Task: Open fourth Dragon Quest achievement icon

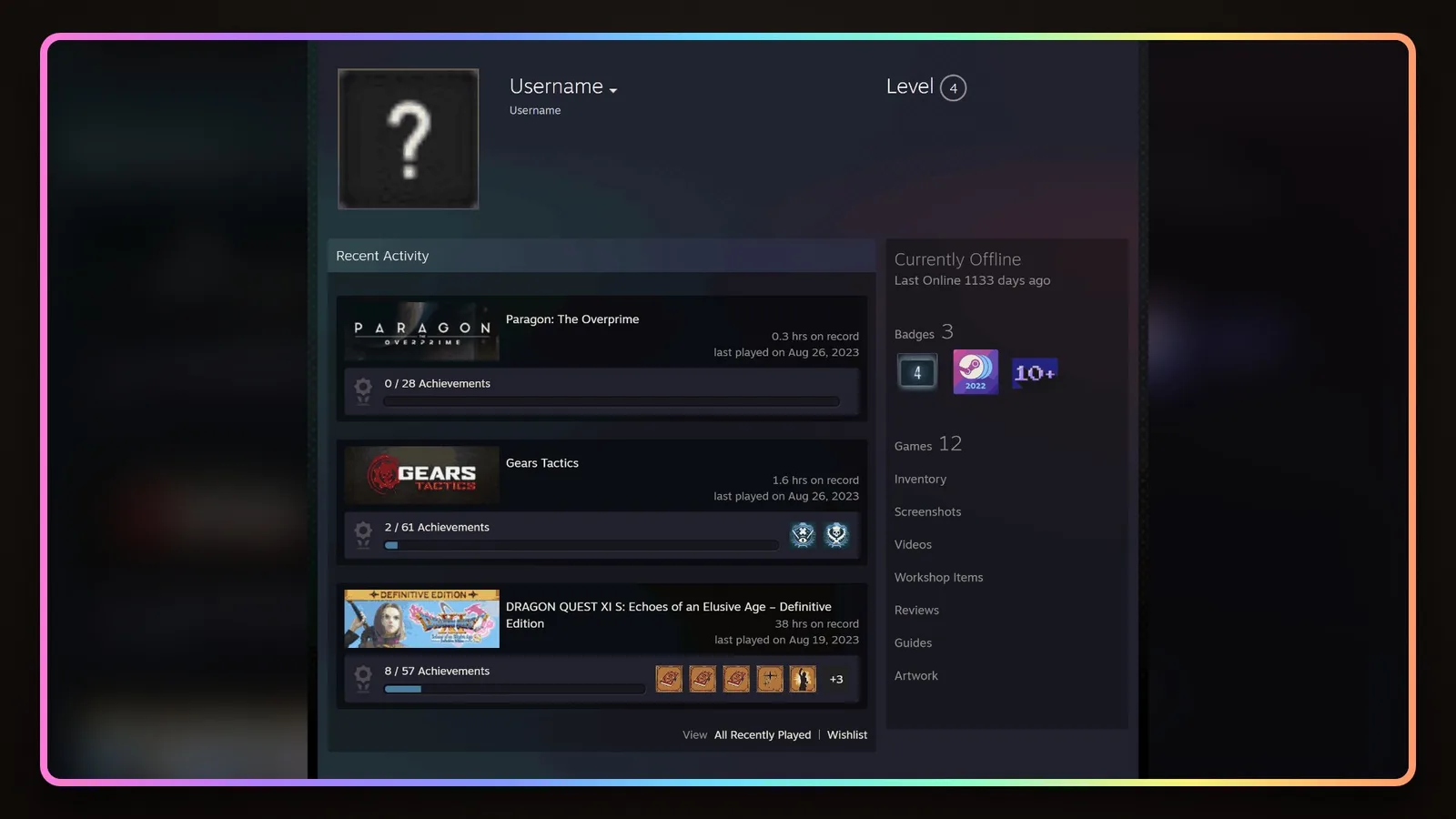Action: pos(770,678)
